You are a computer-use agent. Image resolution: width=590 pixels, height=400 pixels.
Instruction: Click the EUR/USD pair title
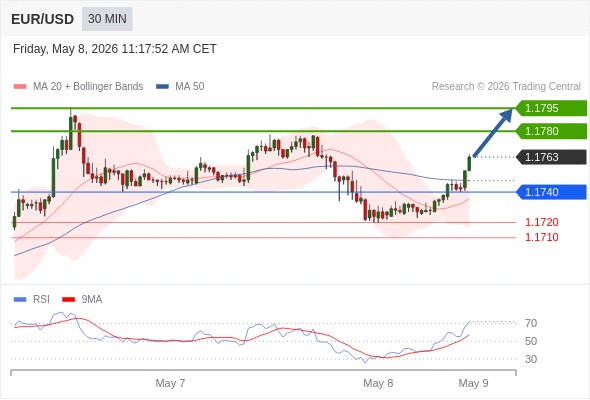click(x=43, y=19)
